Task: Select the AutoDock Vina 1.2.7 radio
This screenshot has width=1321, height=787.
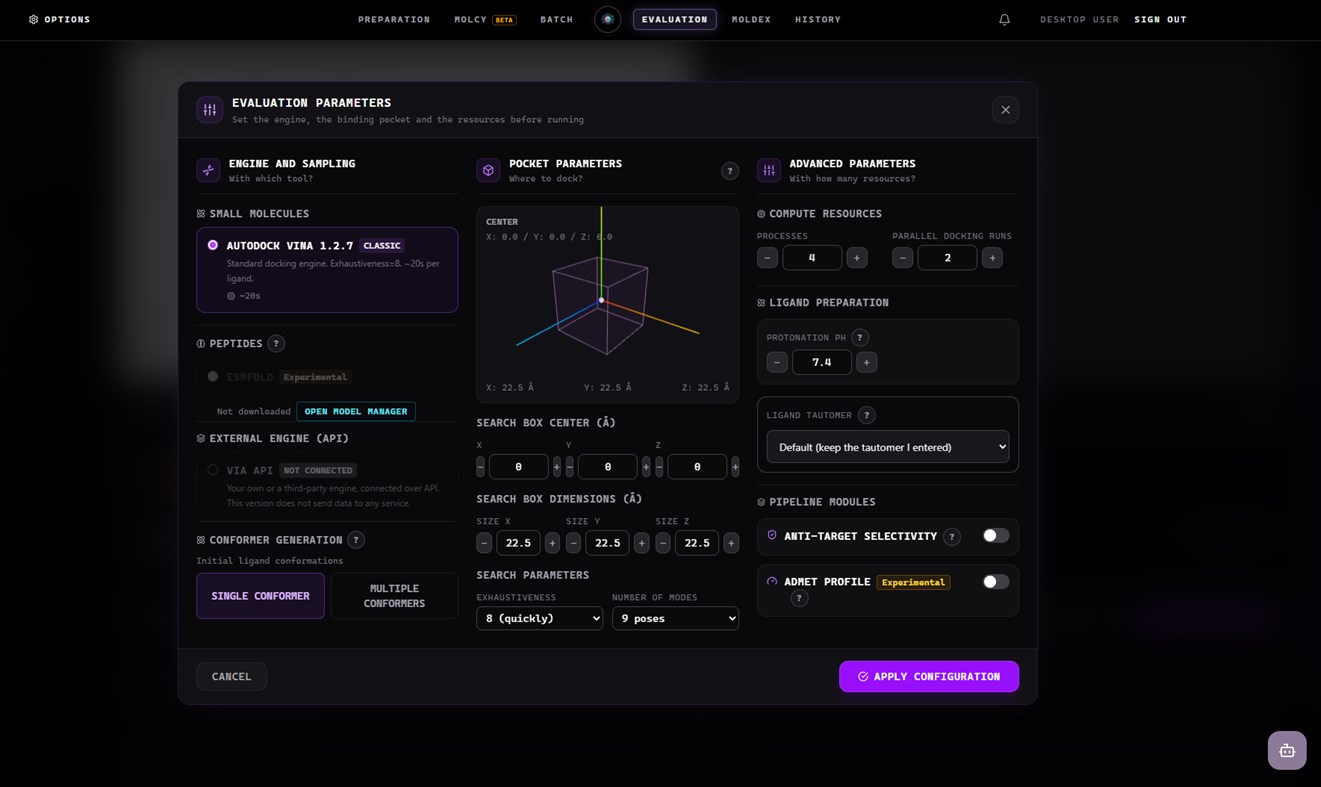Action: (x=213, y=245)
